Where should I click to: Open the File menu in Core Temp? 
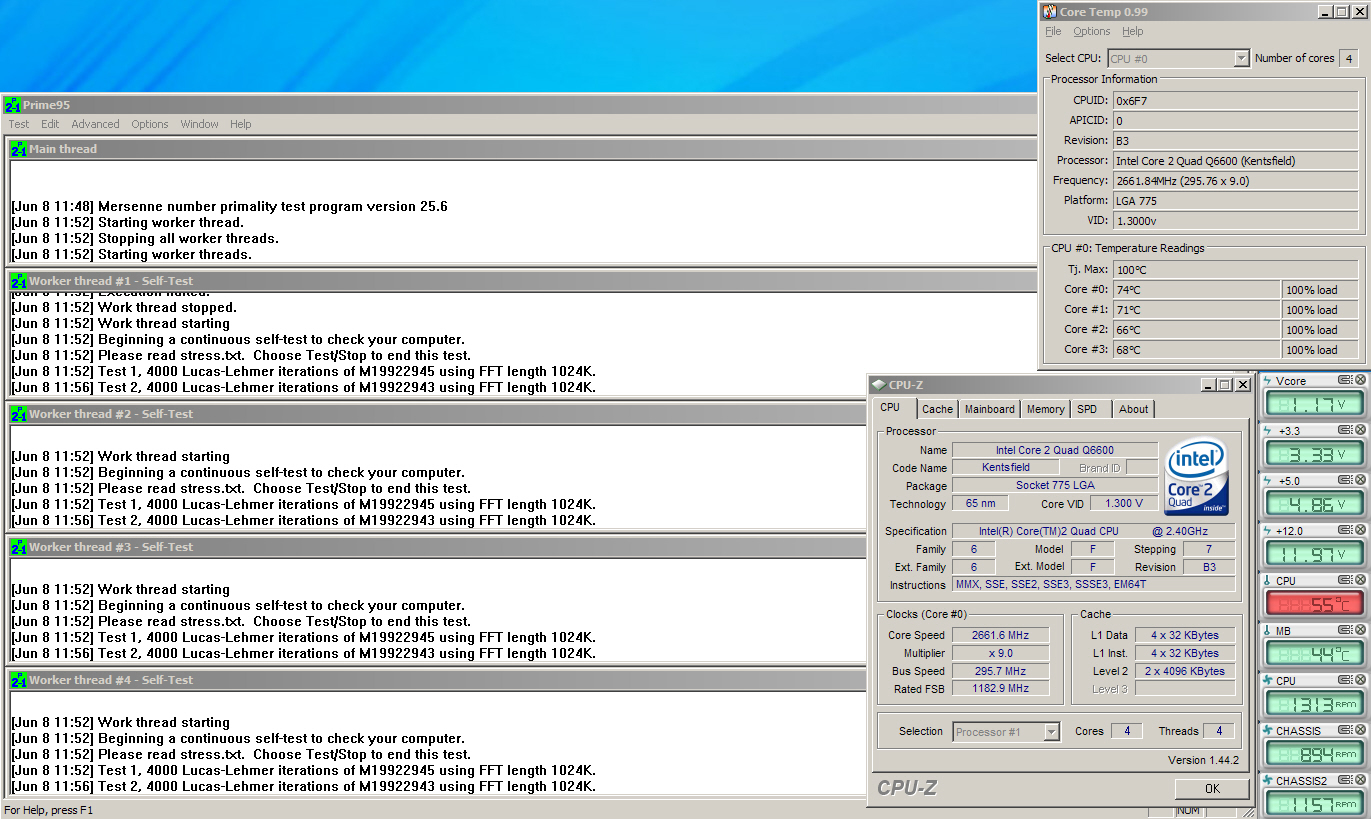tap(1053, 32)
